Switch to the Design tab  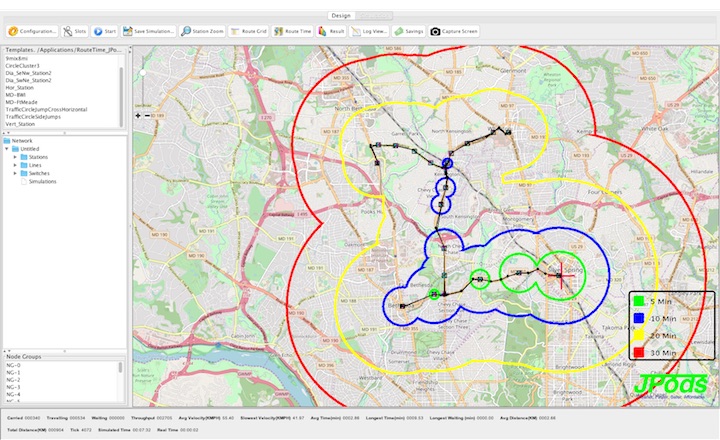(x=341, y=16)
